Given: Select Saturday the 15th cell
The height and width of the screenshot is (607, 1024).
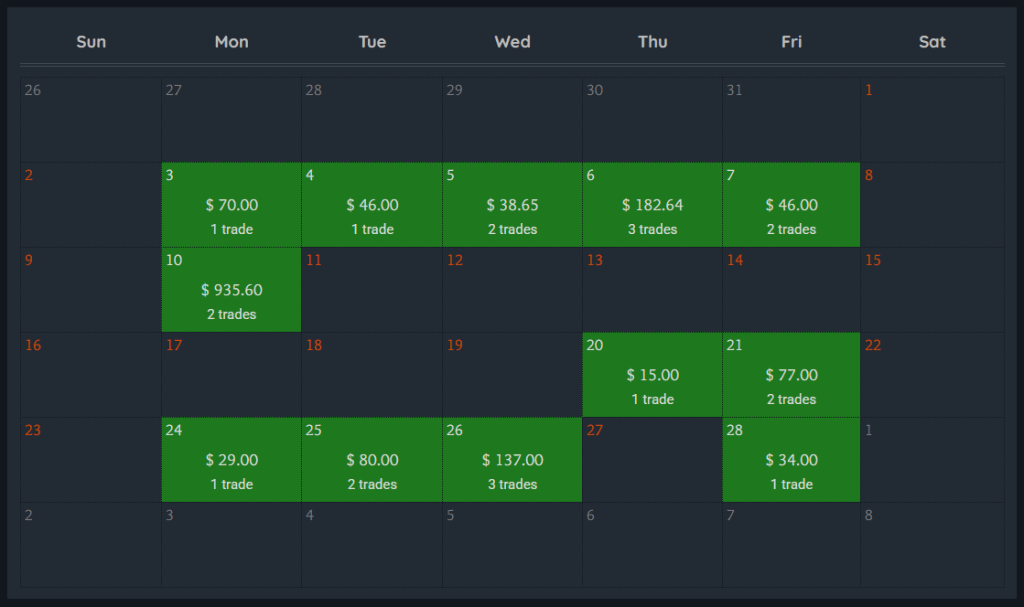Looking at the screenshot, I should 932,290.
